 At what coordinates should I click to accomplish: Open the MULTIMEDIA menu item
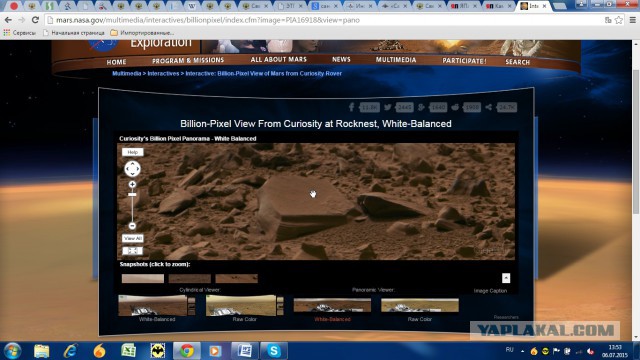[x=396, y=60]
